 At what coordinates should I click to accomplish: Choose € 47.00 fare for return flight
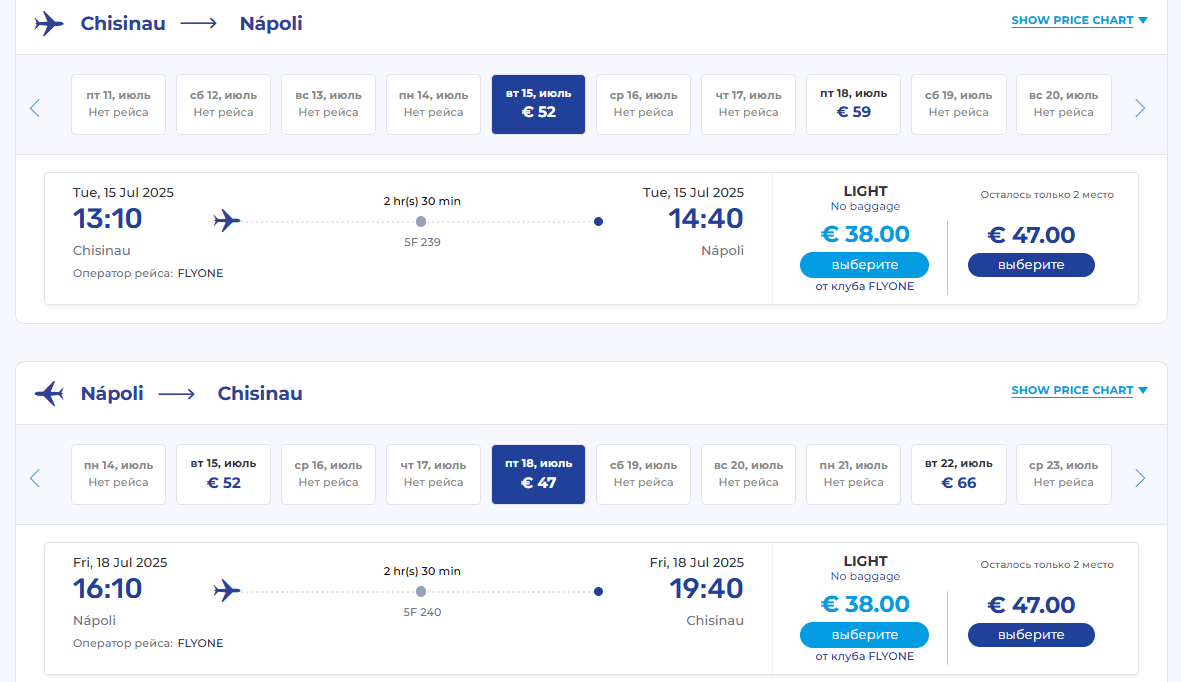(x=1031, y=635)
